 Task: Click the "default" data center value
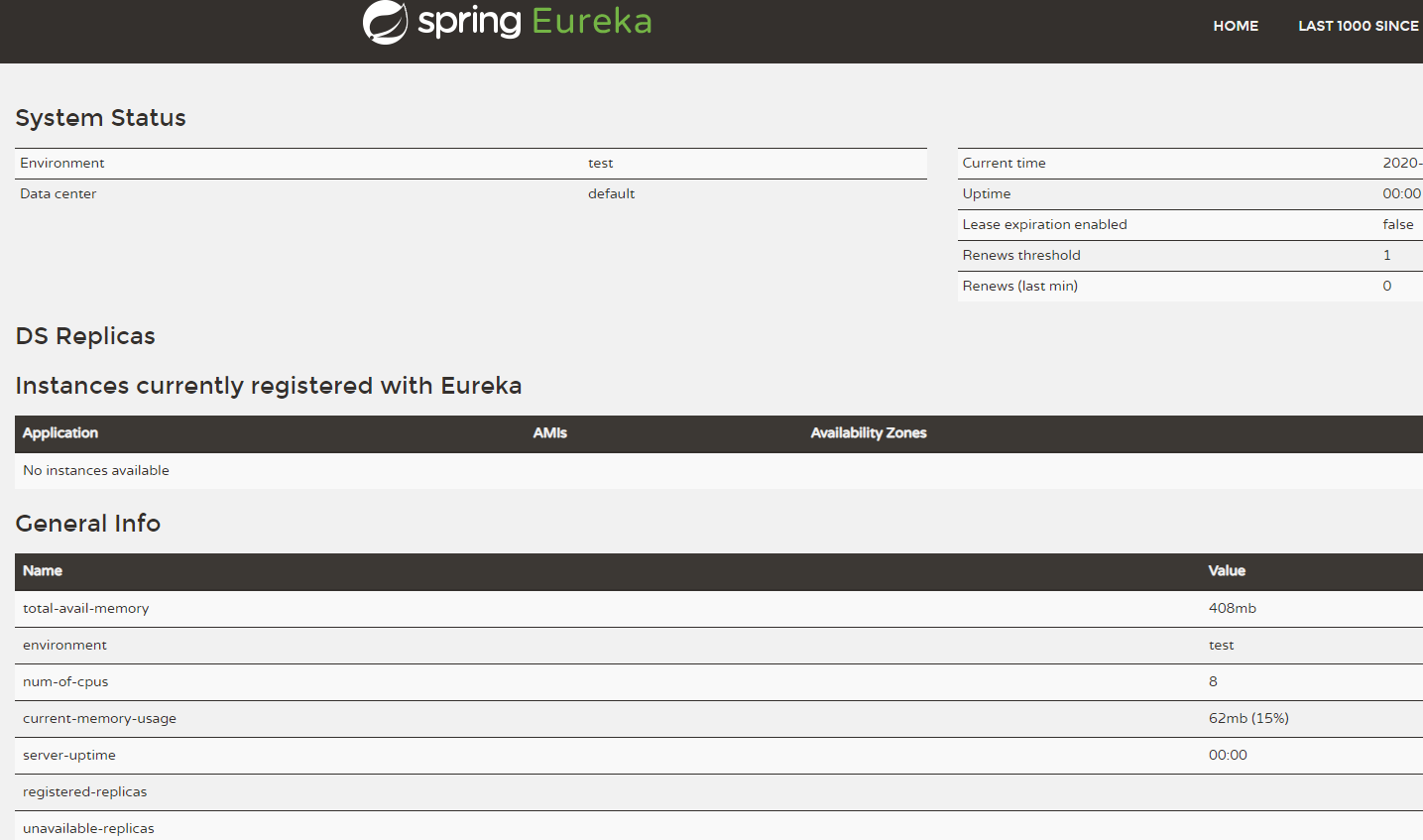tap(611, 193)
